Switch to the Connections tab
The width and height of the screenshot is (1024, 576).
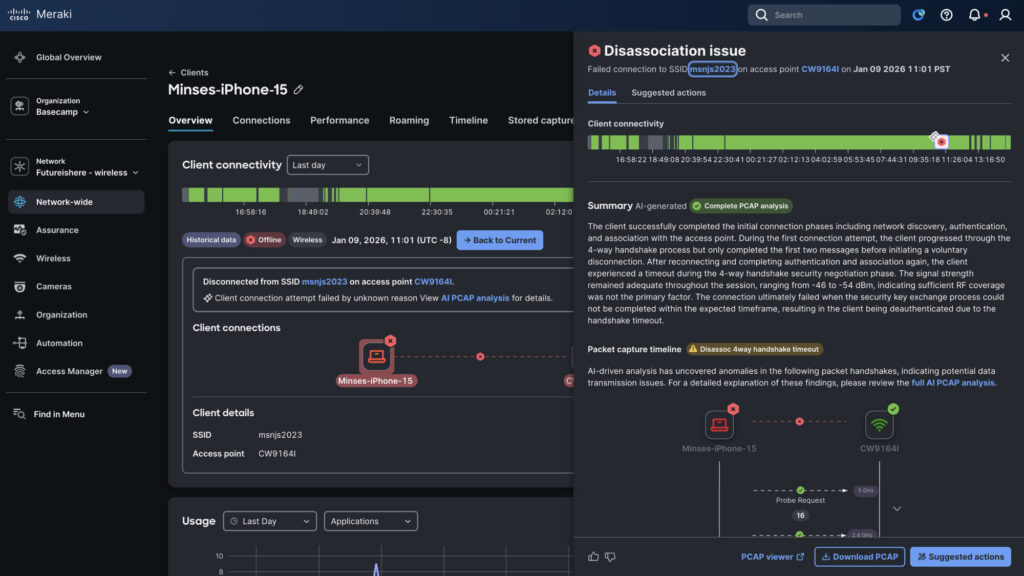pos(261,120)
